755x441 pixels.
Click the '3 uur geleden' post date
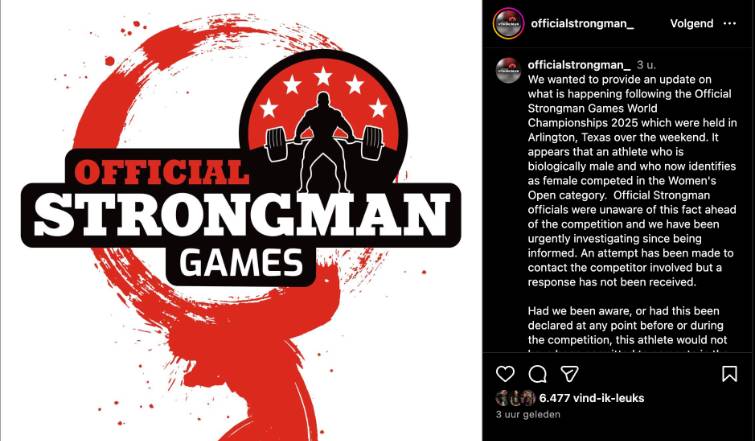[x=528, y=414]
